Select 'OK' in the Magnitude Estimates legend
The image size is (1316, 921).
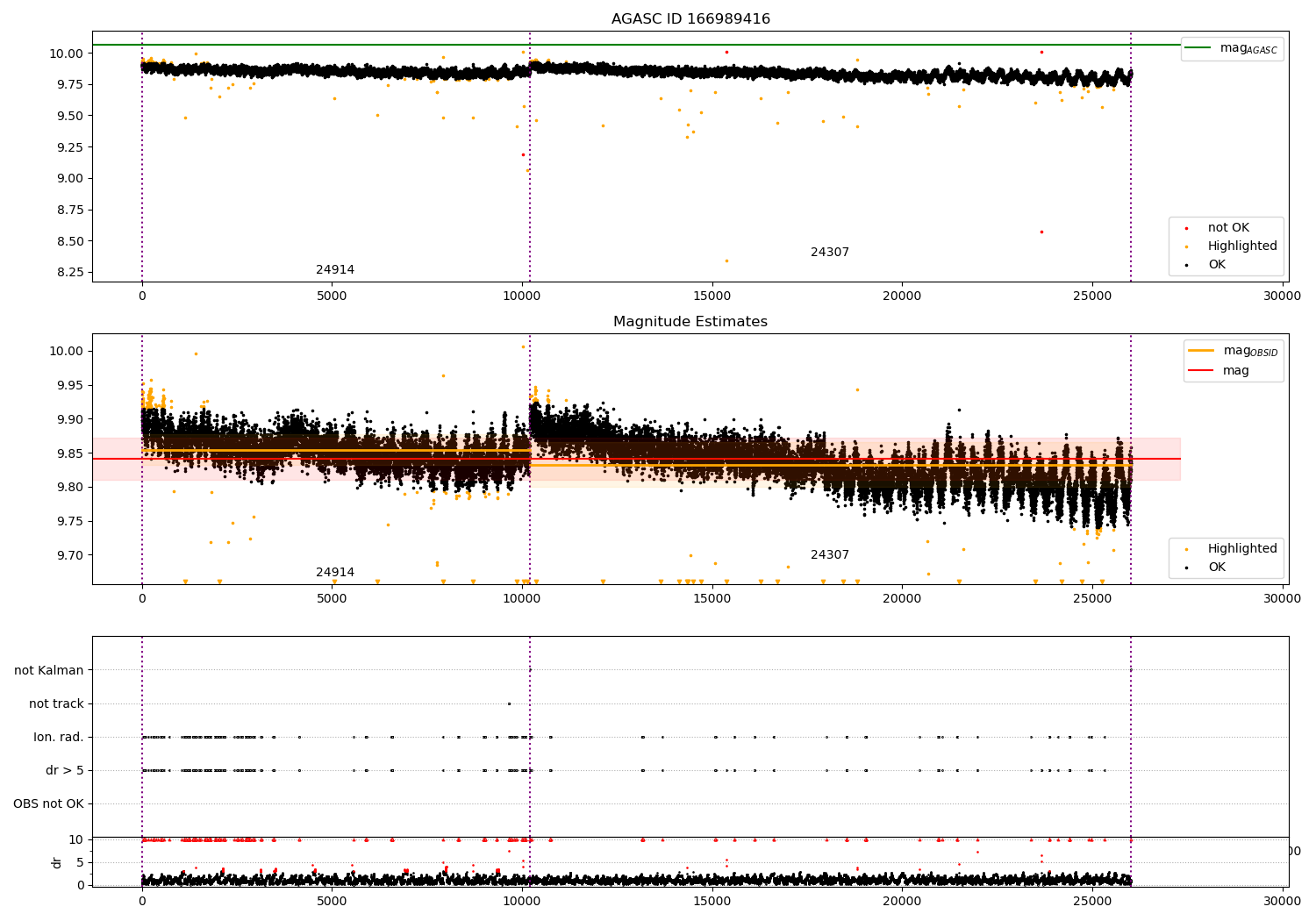tap(1217, 568)
